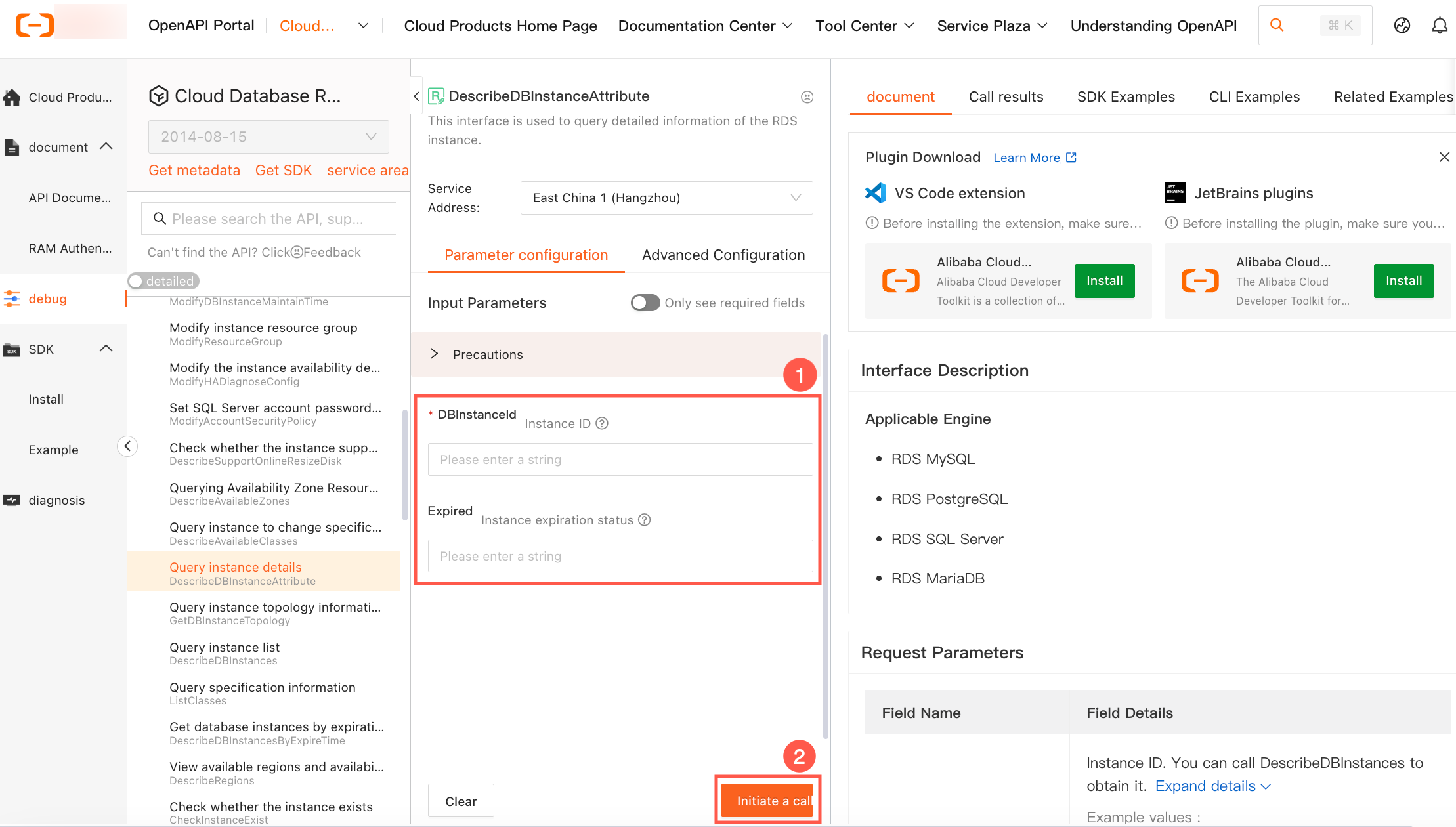Click the Get SDK link
Screen dimensions: 1456x827
click(284, 171)
